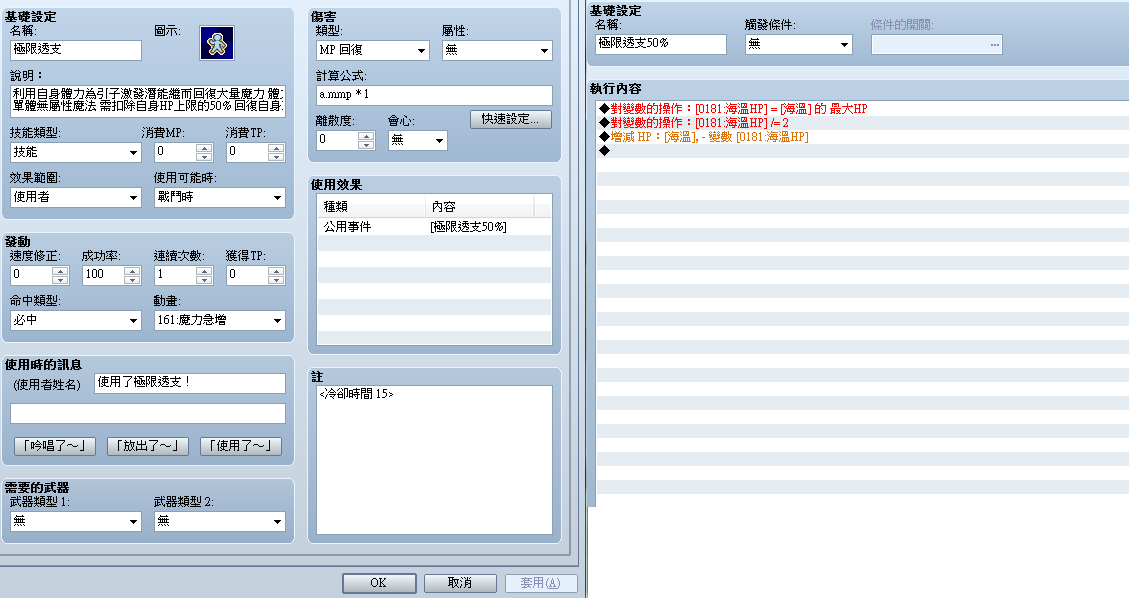Click the message field reading 使用了極限透支！

pyautogui.click(x=190, y=383)
